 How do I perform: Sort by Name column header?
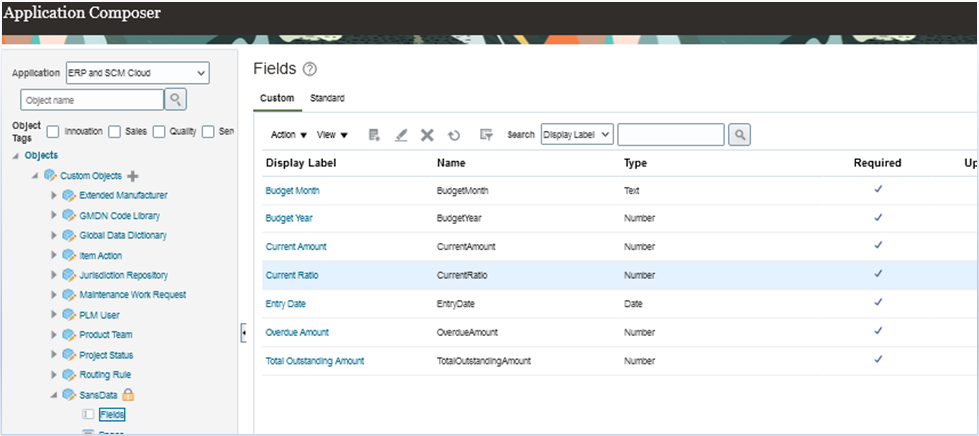(x=451, y=163)
